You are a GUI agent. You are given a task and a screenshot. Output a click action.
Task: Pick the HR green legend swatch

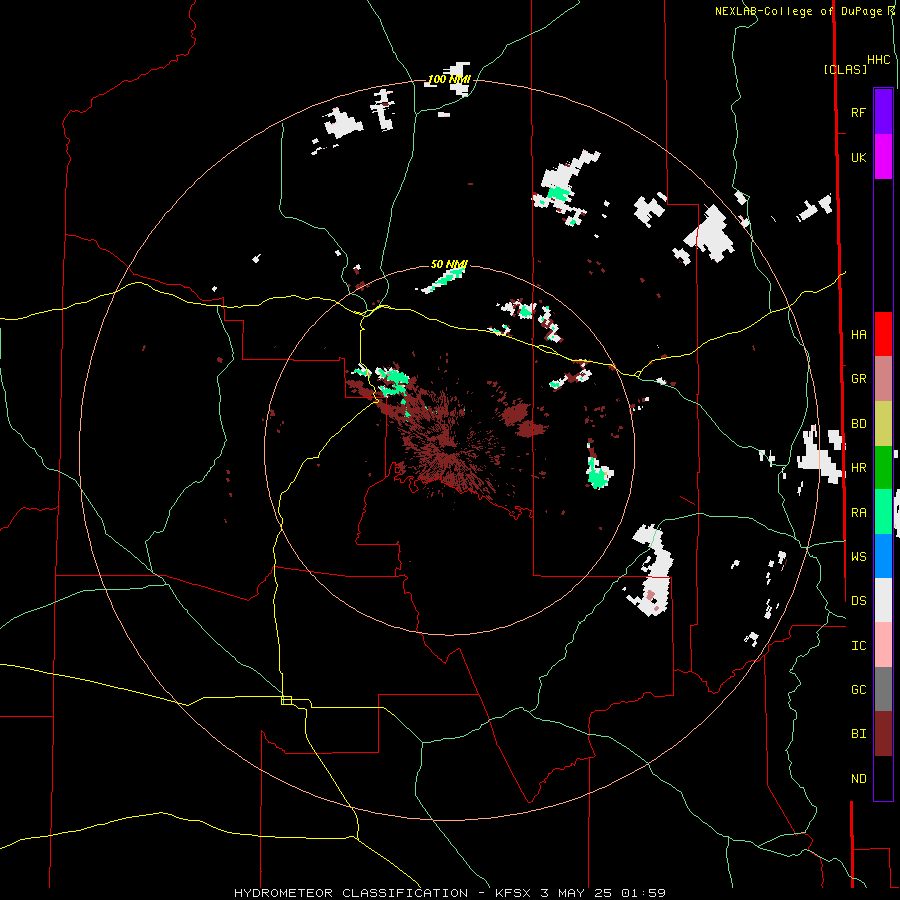pyautogui.click(x=883, y=467)
